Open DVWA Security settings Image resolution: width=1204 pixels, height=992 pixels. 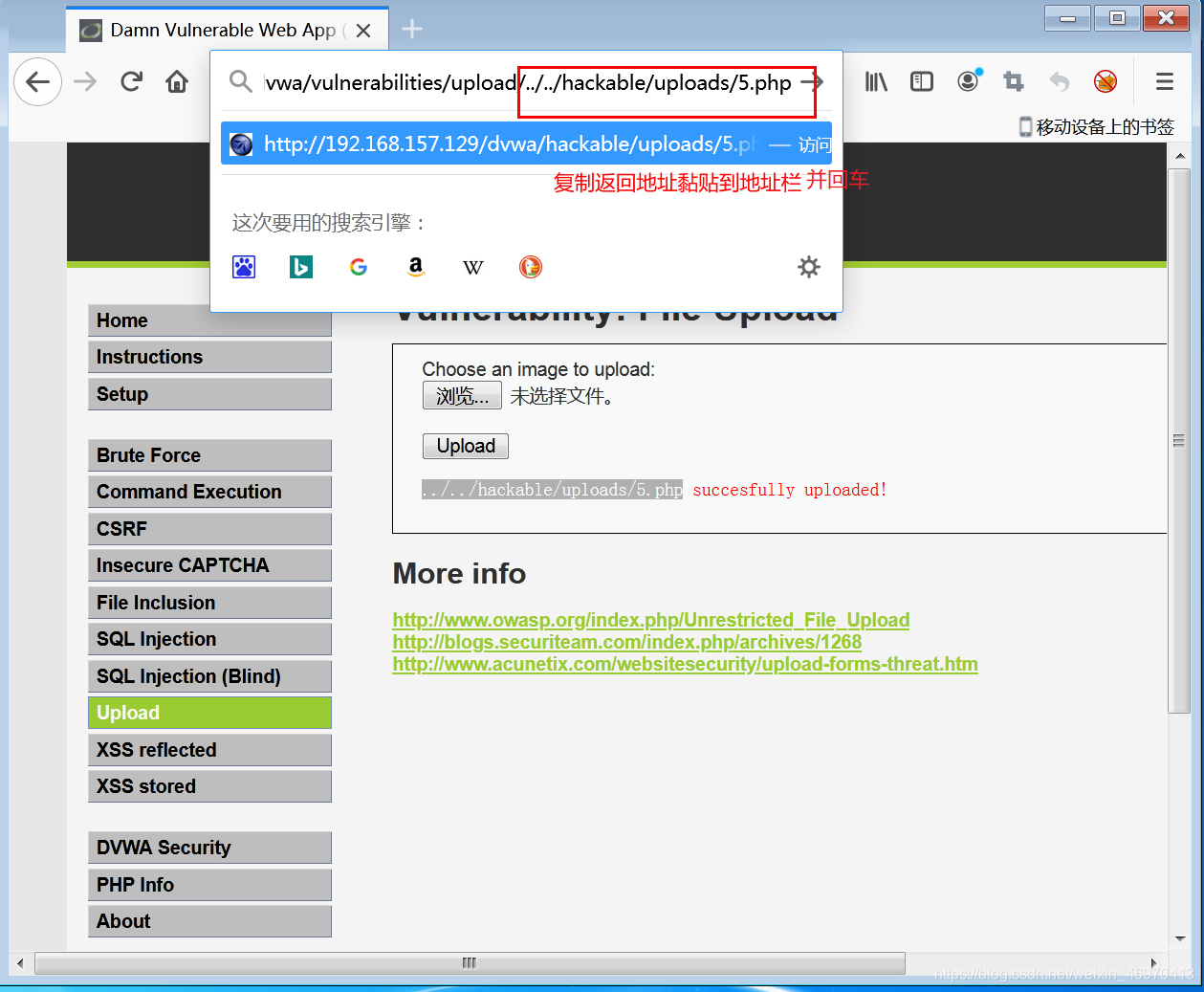coord(209,848)
